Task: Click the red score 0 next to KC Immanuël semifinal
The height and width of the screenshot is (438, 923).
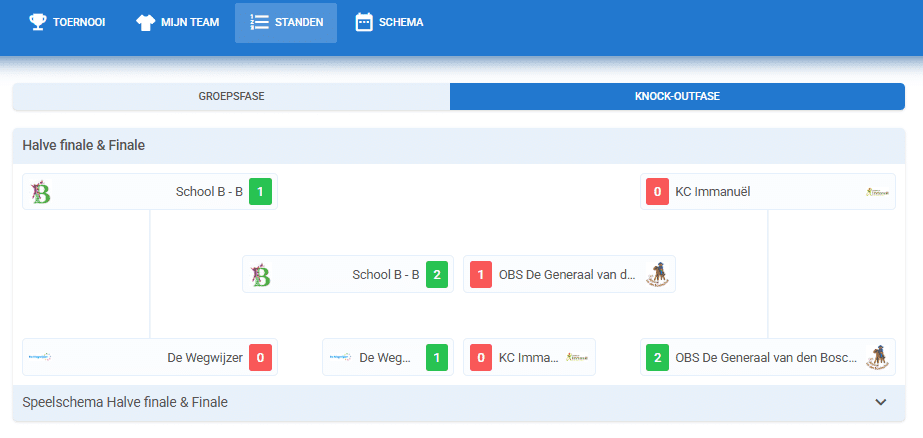Action: [657, 192]
